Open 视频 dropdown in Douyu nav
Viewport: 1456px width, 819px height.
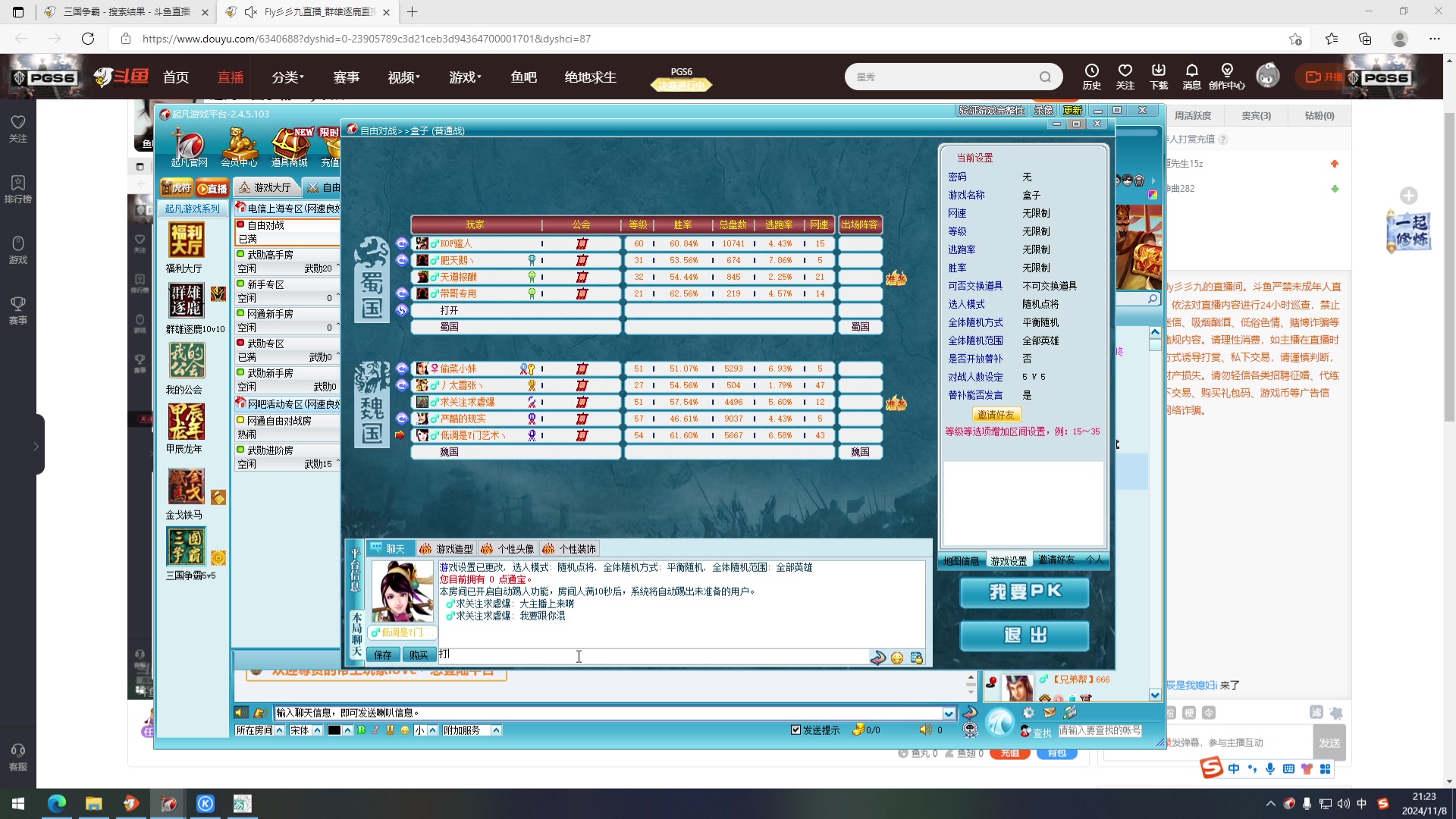pyautogui.click(x=403, y=77)
